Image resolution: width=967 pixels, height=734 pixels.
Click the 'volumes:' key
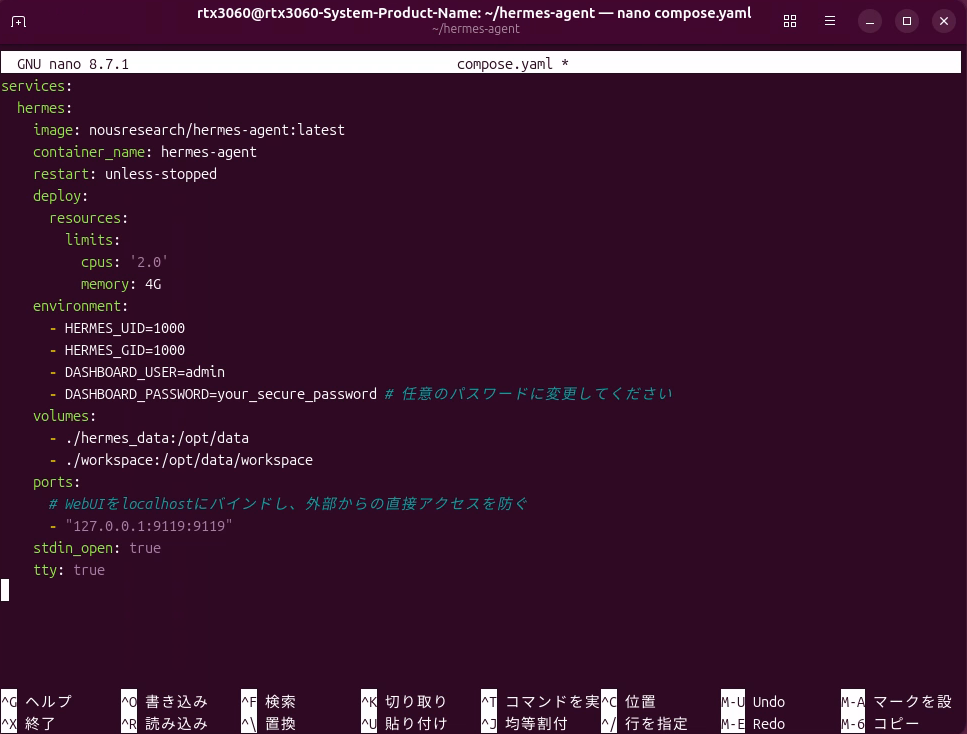tap(65, 416)
